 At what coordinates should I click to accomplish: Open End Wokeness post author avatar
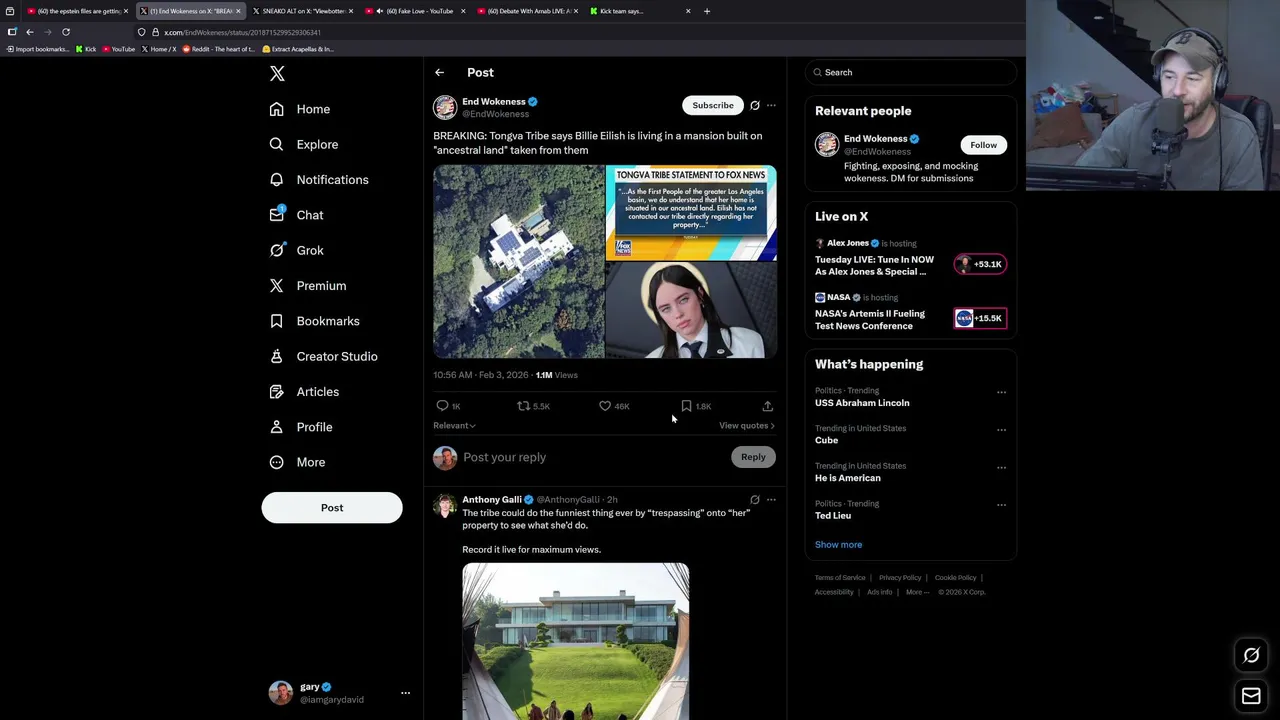coord(445,107)
